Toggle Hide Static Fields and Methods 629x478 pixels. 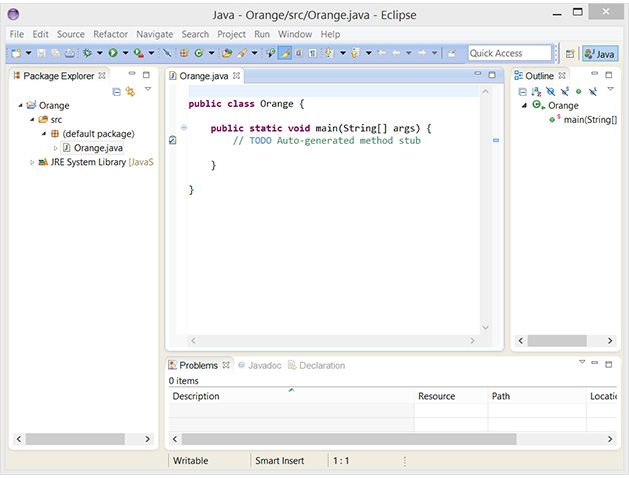click(565, 92)
